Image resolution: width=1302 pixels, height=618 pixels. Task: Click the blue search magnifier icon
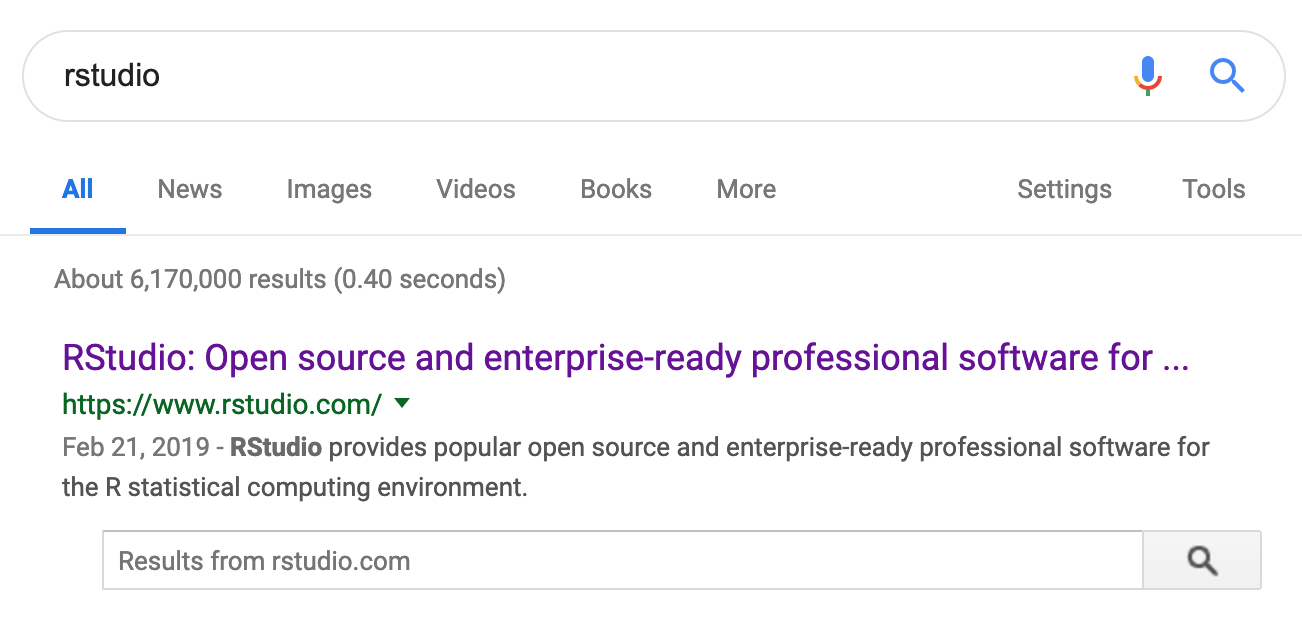pos(1226,75)
